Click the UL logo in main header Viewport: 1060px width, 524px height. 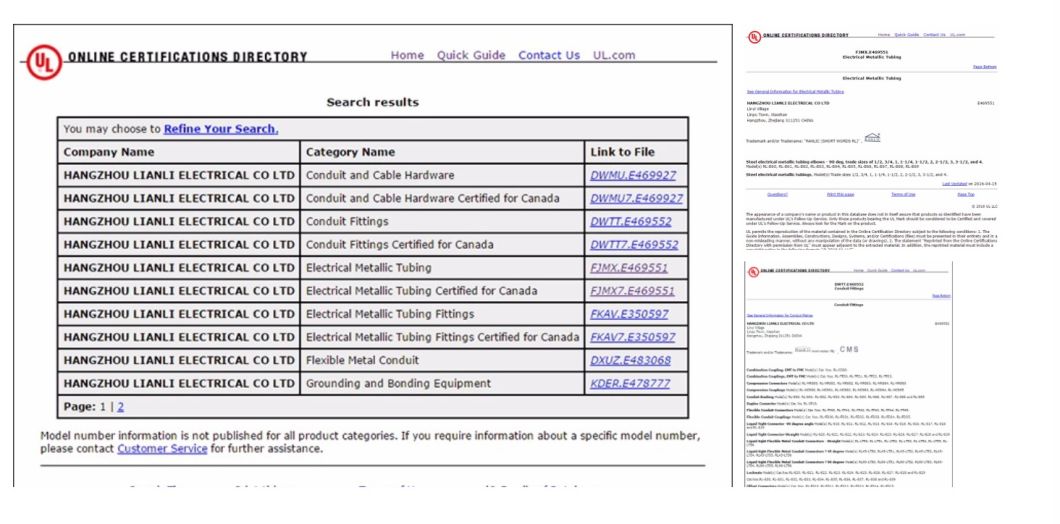[43, 60]
